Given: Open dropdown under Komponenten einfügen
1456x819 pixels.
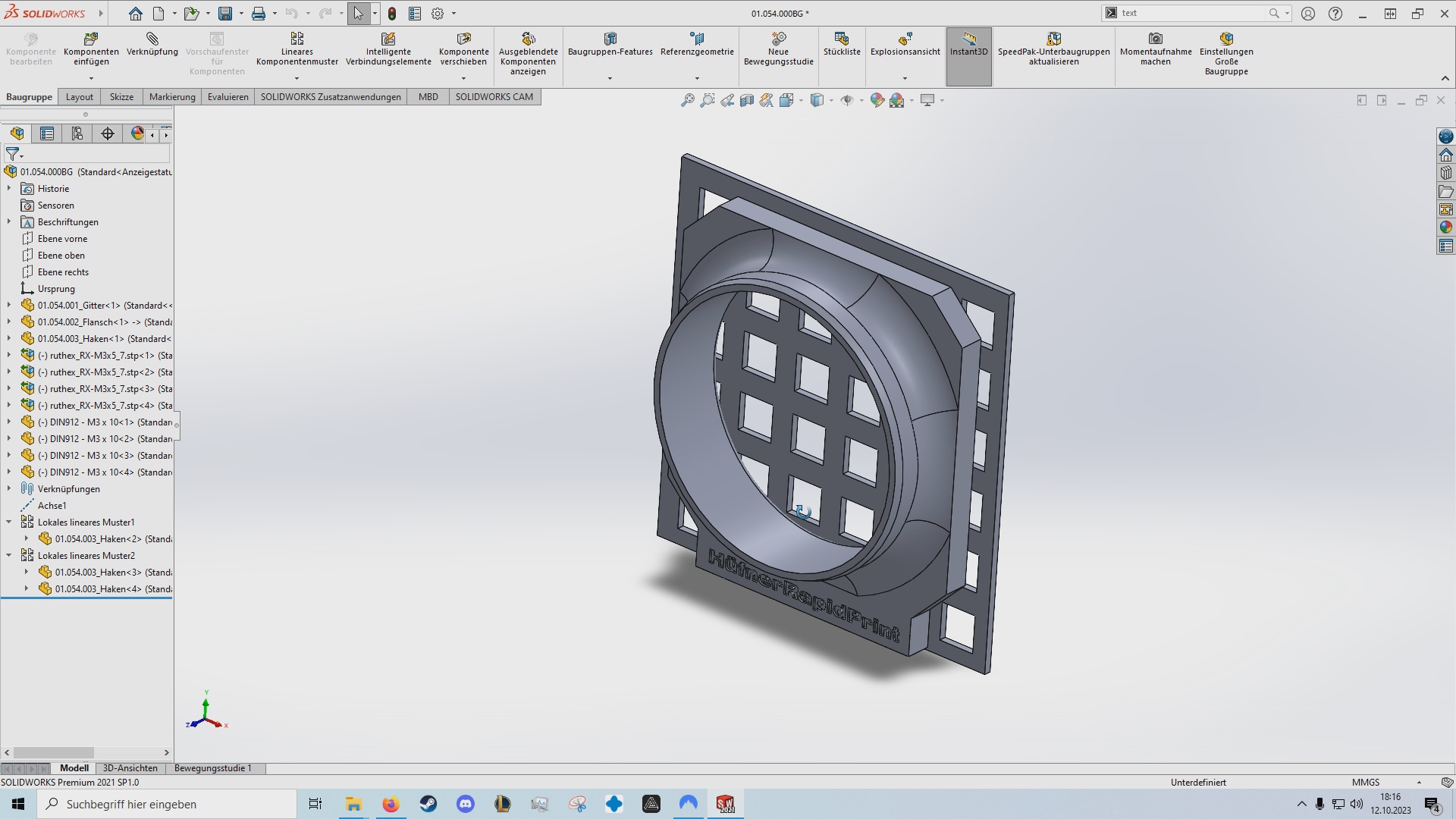Looking at the screenshot, I should tap(91, 78).
